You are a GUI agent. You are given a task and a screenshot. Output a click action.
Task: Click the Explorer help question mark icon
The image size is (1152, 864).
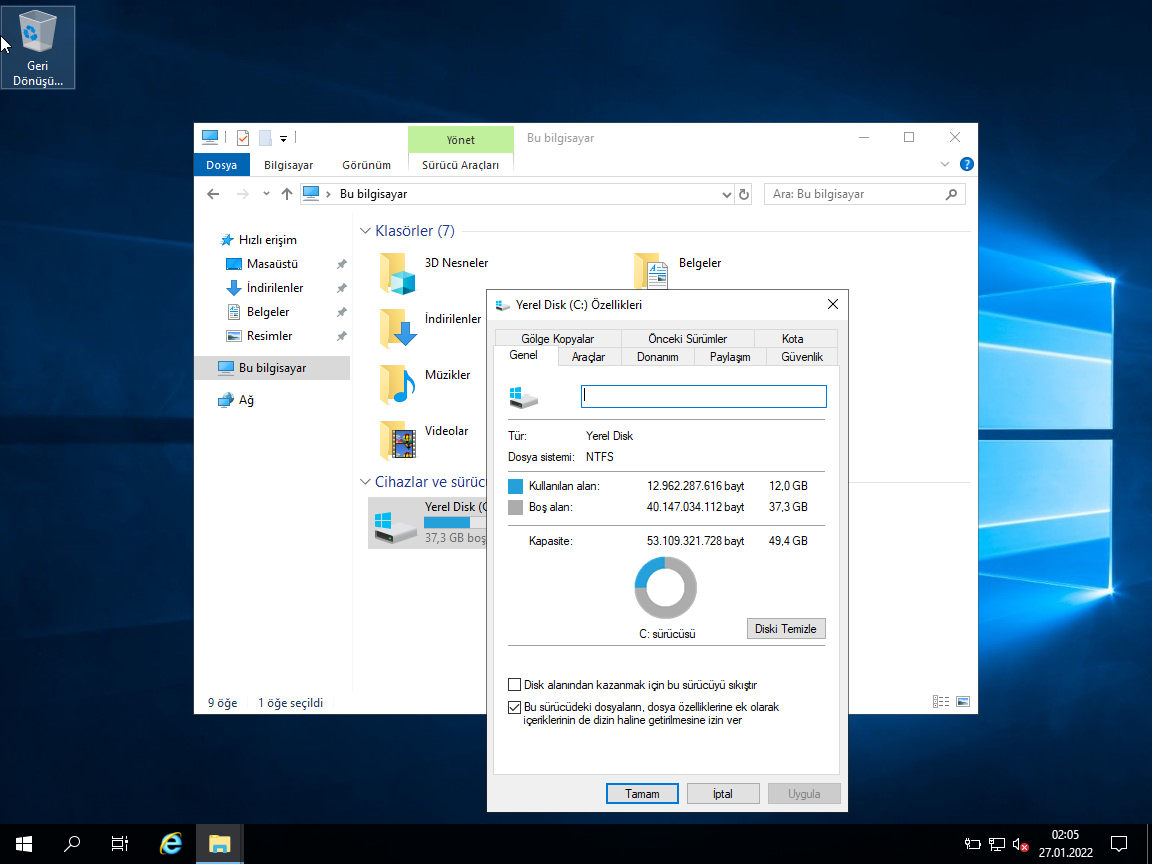tap(966, 164)
